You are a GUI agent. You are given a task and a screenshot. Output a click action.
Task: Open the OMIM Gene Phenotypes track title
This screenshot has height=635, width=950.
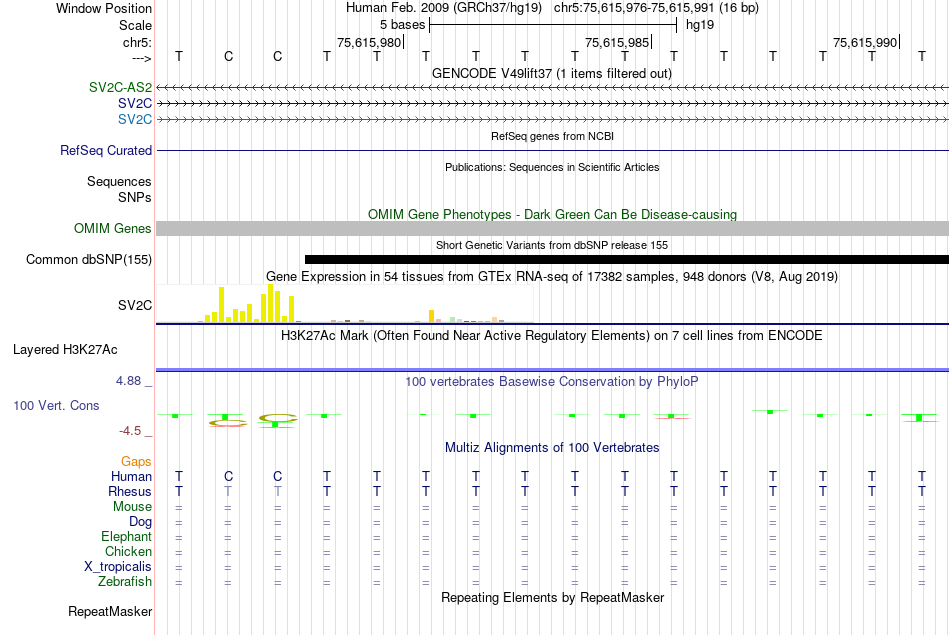pyautogui.click(x=552, y=214)
